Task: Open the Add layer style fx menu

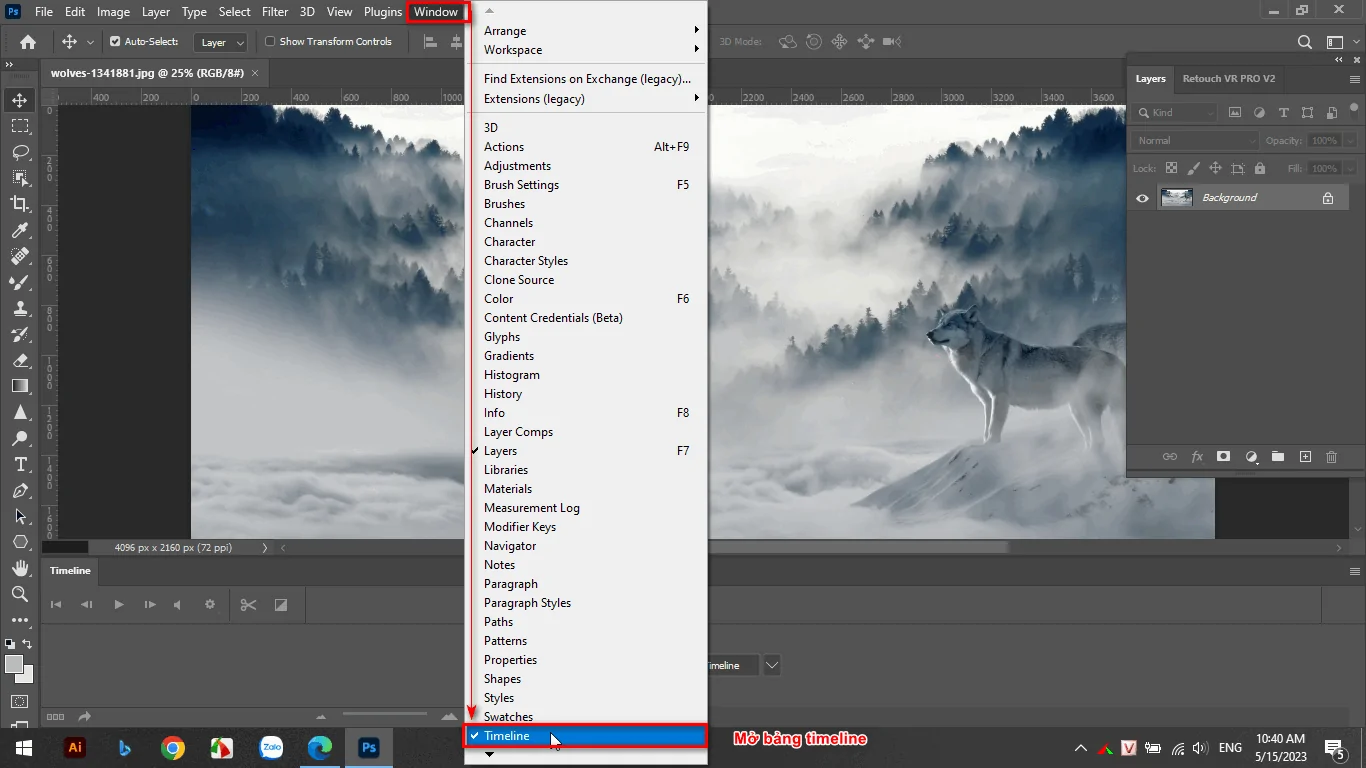Action: point(1197,456)
